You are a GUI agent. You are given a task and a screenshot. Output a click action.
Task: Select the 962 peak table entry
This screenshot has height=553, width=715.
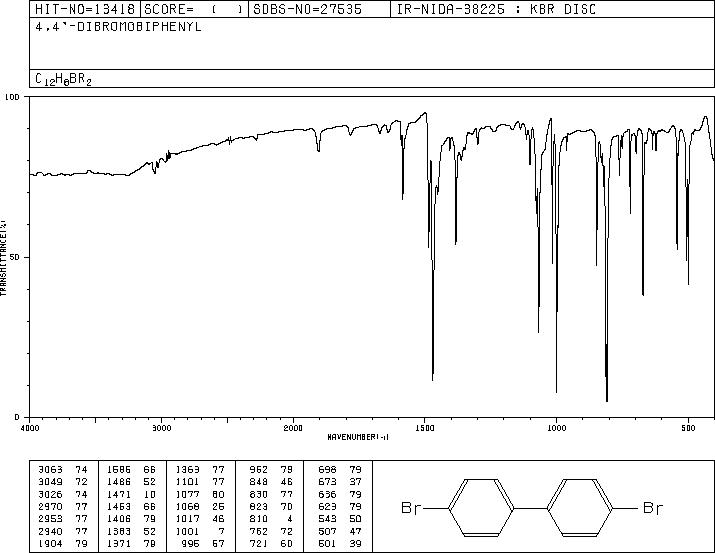click(x=259, y=469)
